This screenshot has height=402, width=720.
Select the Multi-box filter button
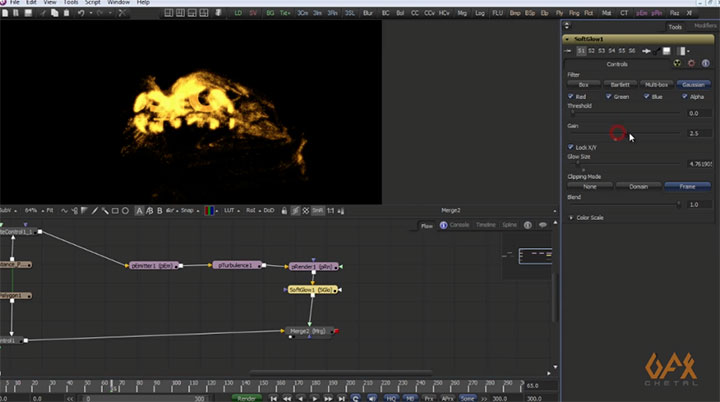coord(657,85)
